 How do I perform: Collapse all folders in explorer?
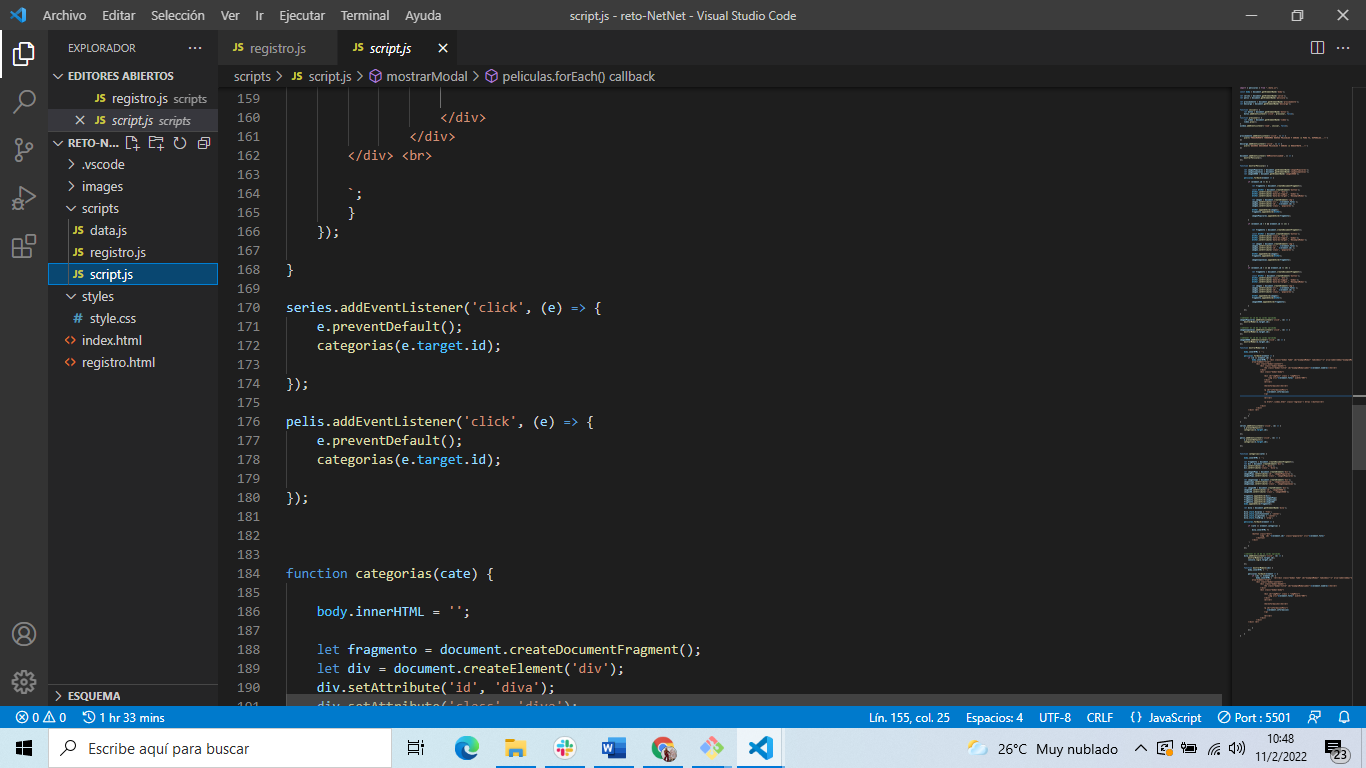click(204, 143)
